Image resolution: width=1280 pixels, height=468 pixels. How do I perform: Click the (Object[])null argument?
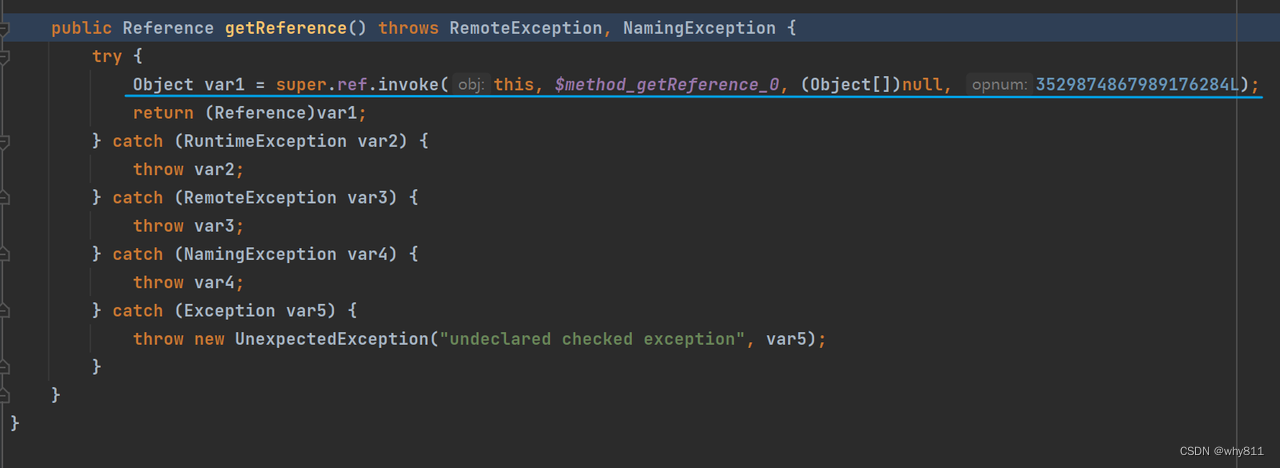point(871,84)
